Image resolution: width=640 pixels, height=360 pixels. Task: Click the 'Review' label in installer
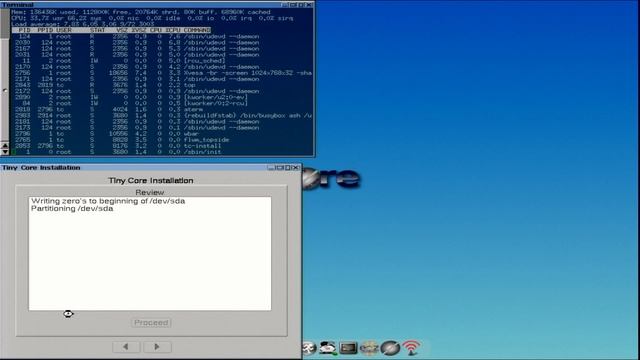[x=150, y=192]
